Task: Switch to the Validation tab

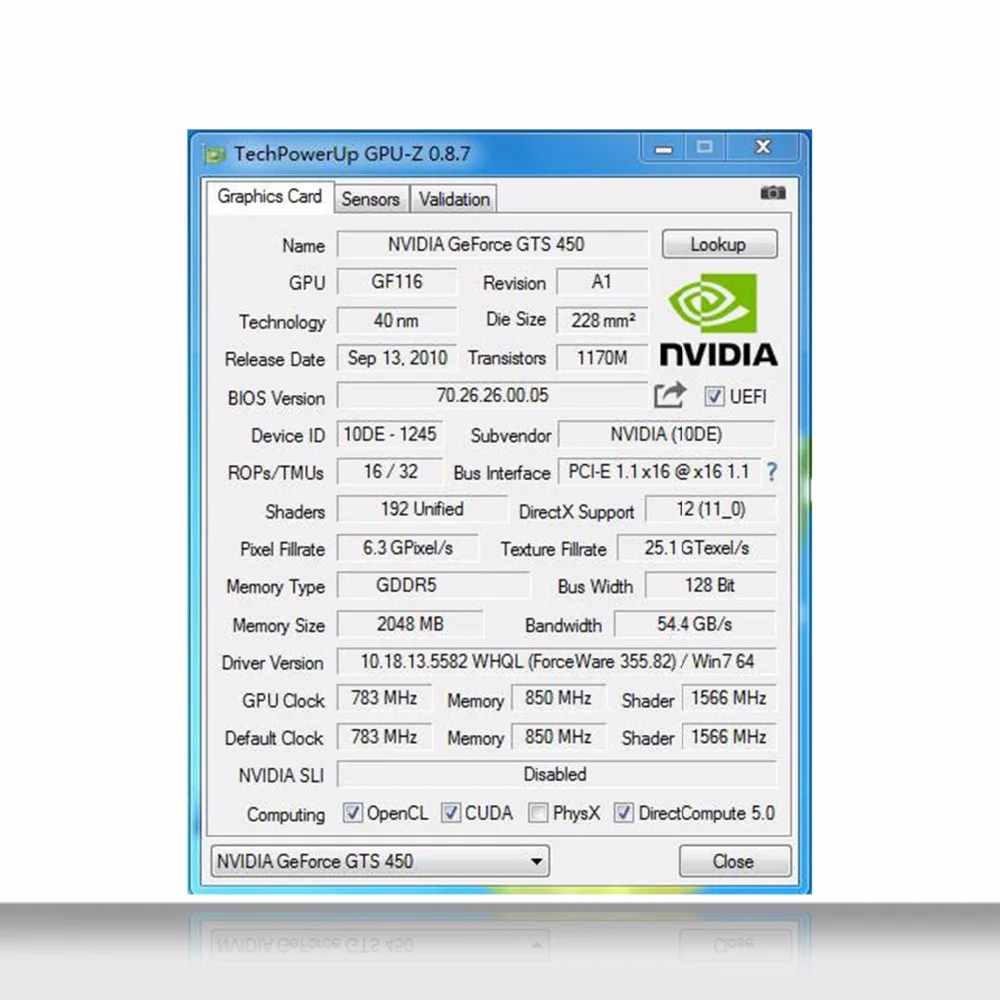Action: pos(454,199)
